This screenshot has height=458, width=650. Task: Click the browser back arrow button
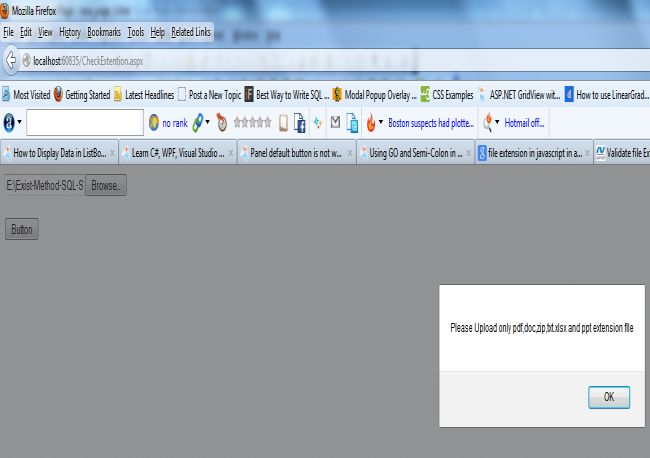[x=11, y=61]
